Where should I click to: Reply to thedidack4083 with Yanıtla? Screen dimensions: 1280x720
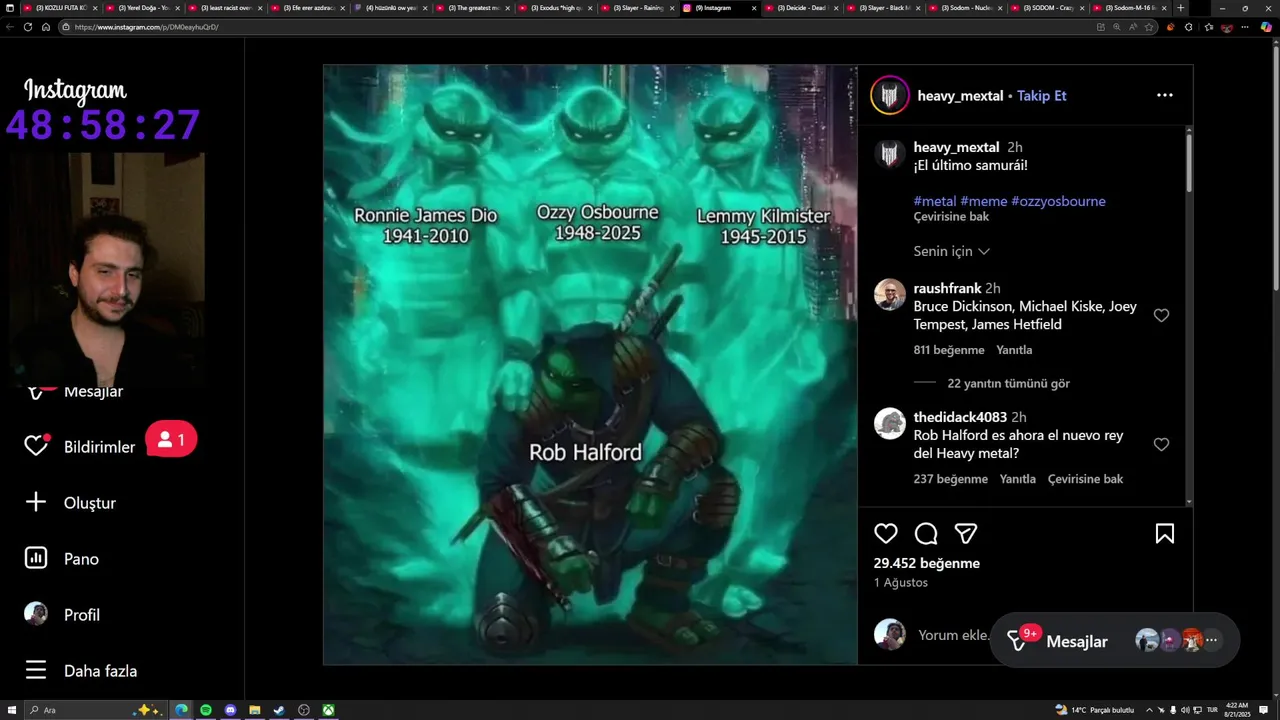[1018, 479]
